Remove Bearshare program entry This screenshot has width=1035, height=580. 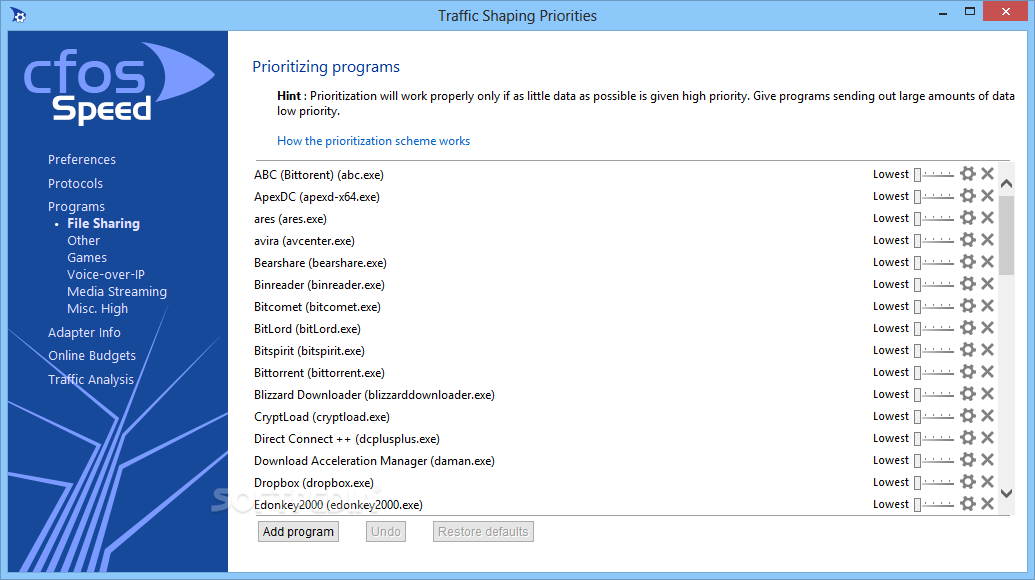point(987,261)
